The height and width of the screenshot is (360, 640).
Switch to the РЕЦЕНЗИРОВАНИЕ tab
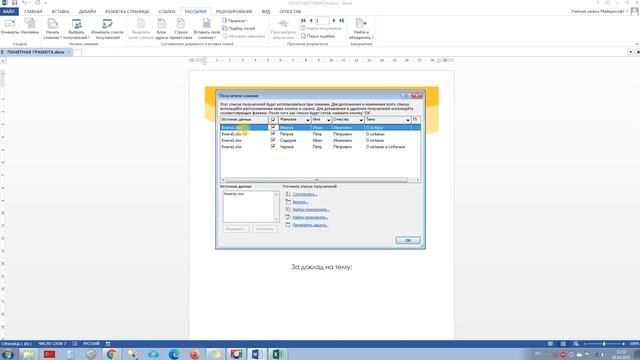pos(234,11)
